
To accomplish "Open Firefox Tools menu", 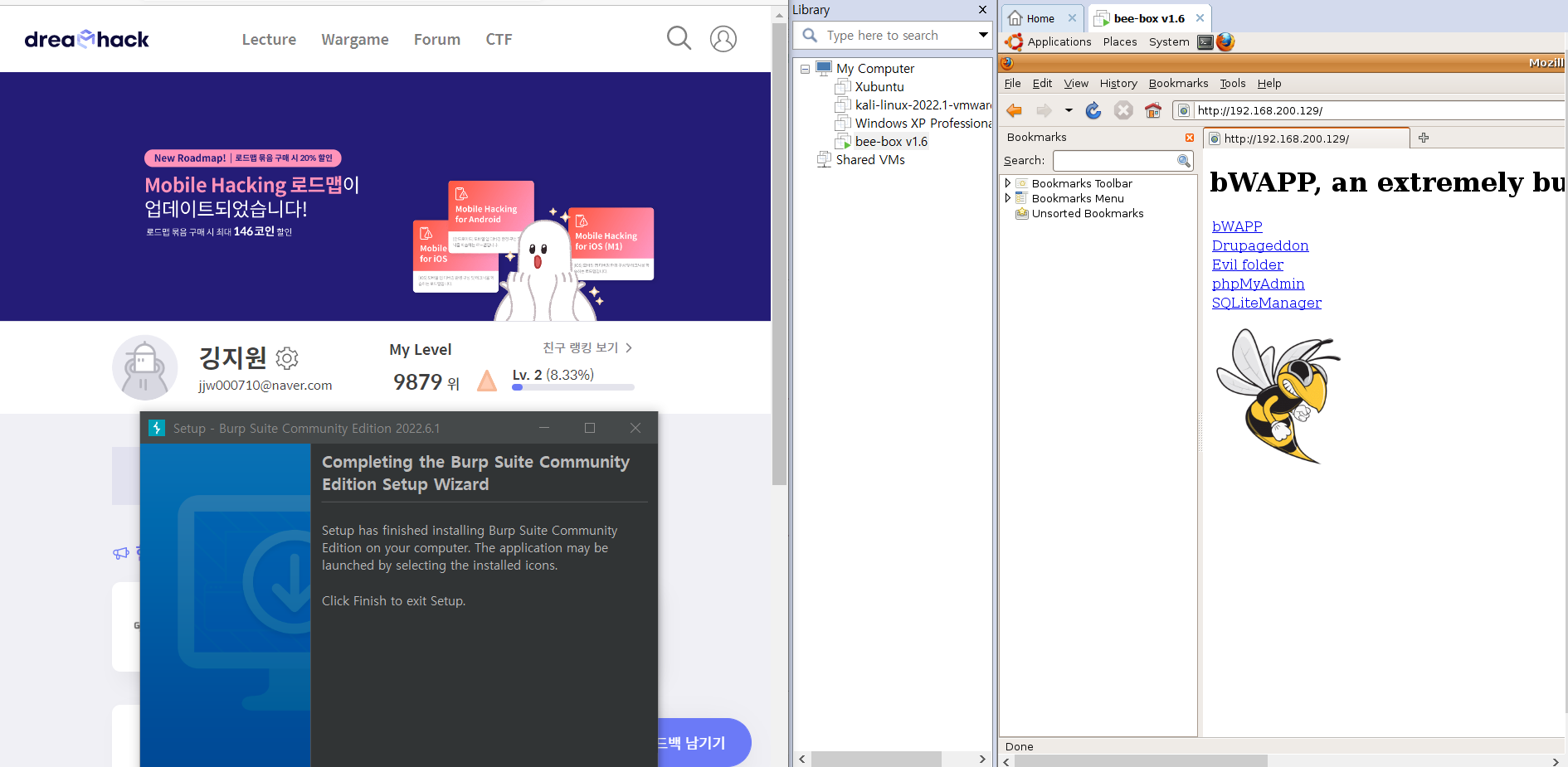I will pos(1232,83).
